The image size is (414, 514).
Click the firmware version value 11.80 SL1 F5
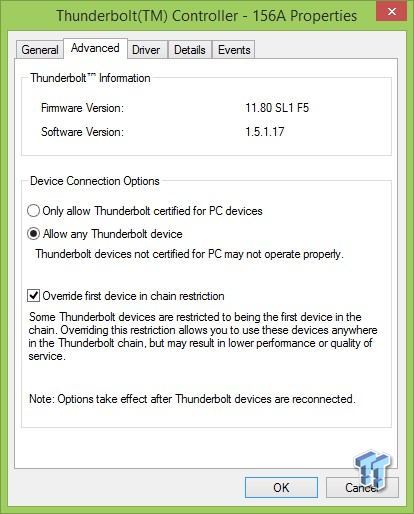[277, 108]
